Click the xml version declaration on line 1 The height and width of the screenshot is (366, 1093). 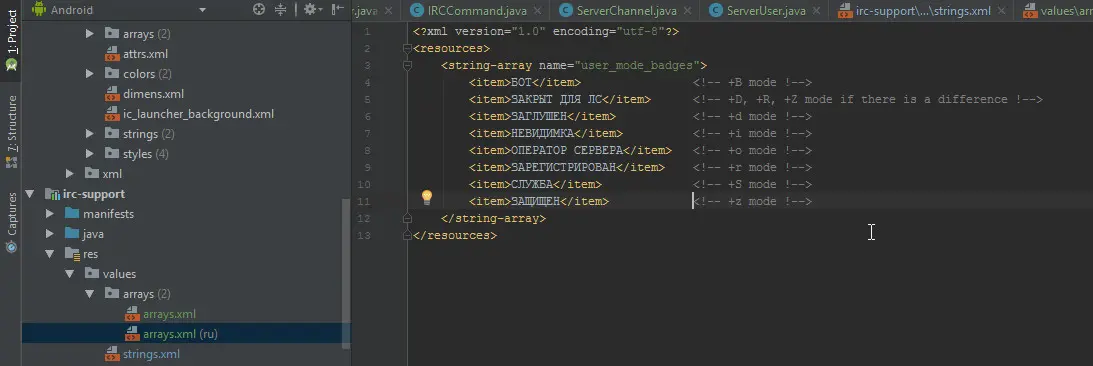tap(546, 32)
